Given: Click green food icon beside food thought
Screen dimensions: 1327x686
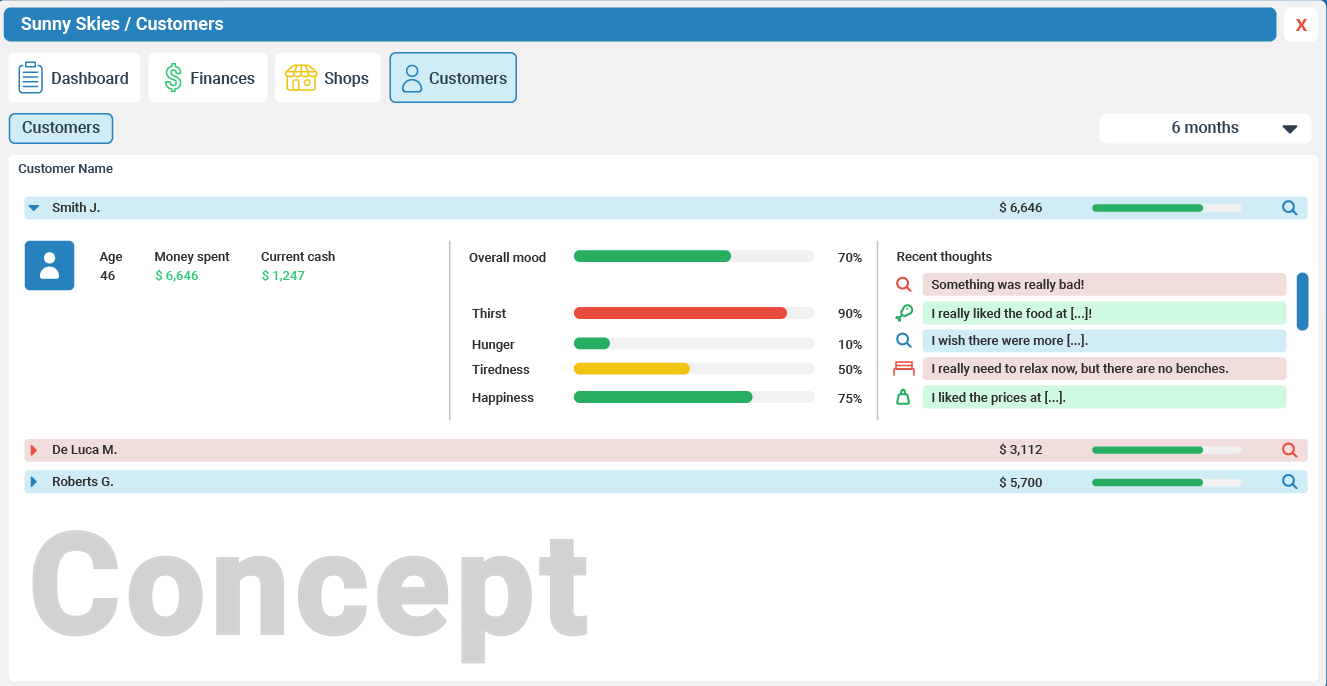Looking at the screenshot, I should click(904, 313).
